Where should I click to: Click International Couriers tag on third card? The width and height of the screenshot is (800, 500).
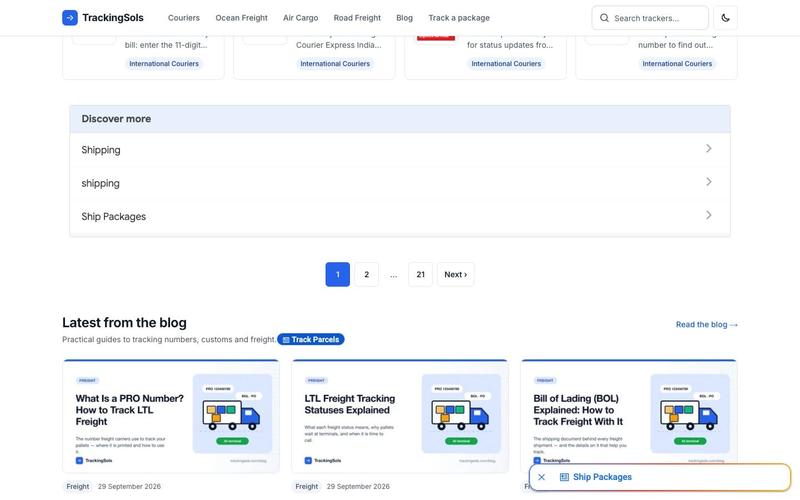506,64
